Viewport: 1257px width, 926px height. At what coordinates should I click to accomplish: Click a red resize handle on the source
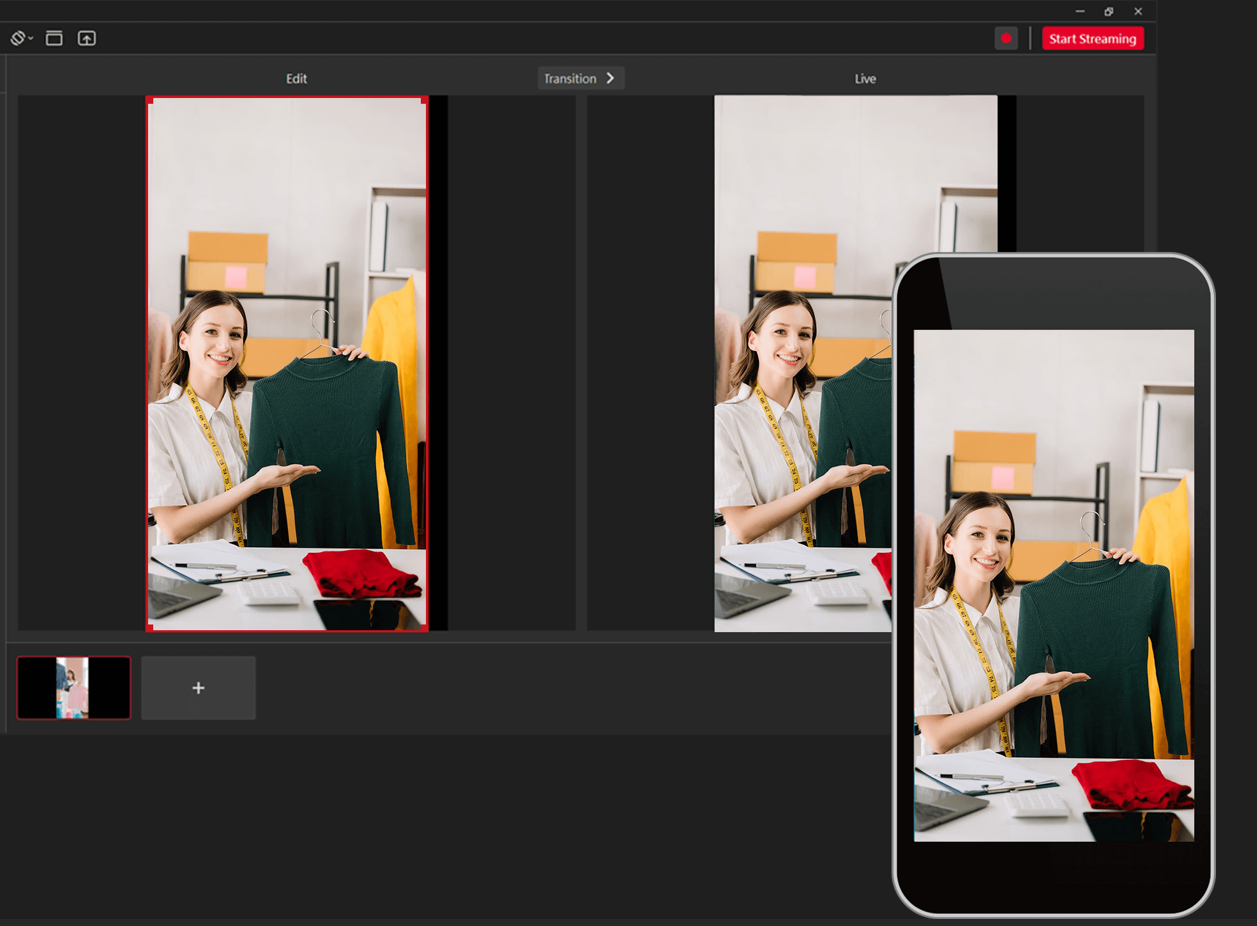coord(150,97)
